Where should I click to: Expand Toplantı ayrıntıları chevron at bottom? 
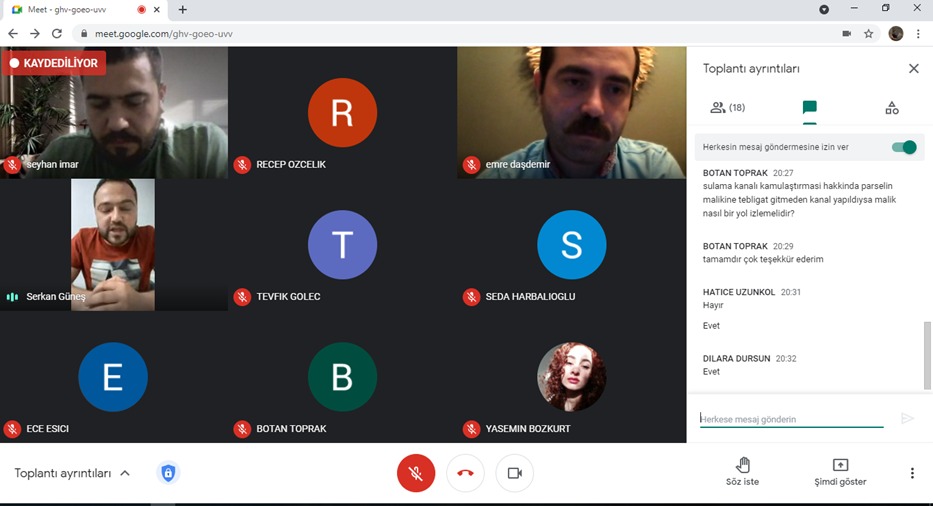(x=125, y=473)
